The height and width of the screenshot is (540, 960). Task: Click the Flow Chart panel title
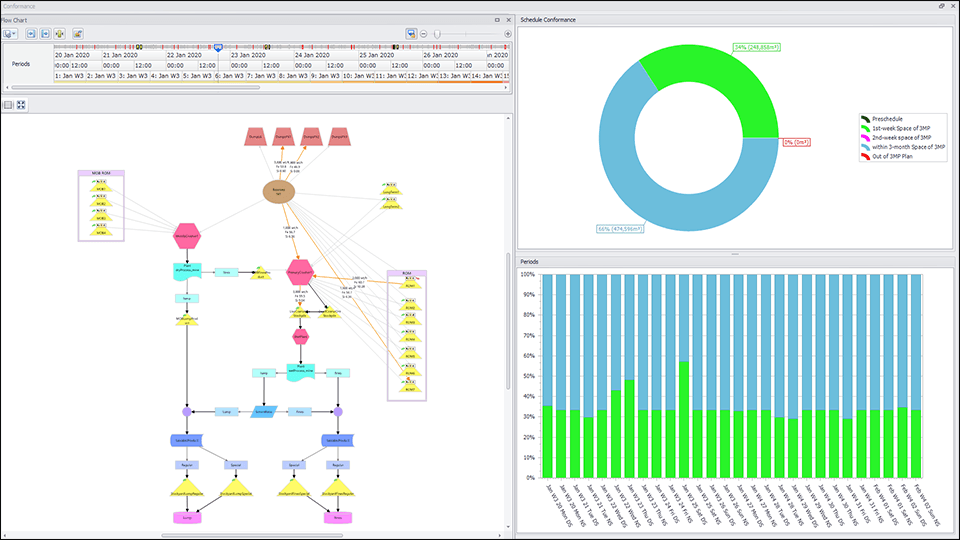coord(13,20)
